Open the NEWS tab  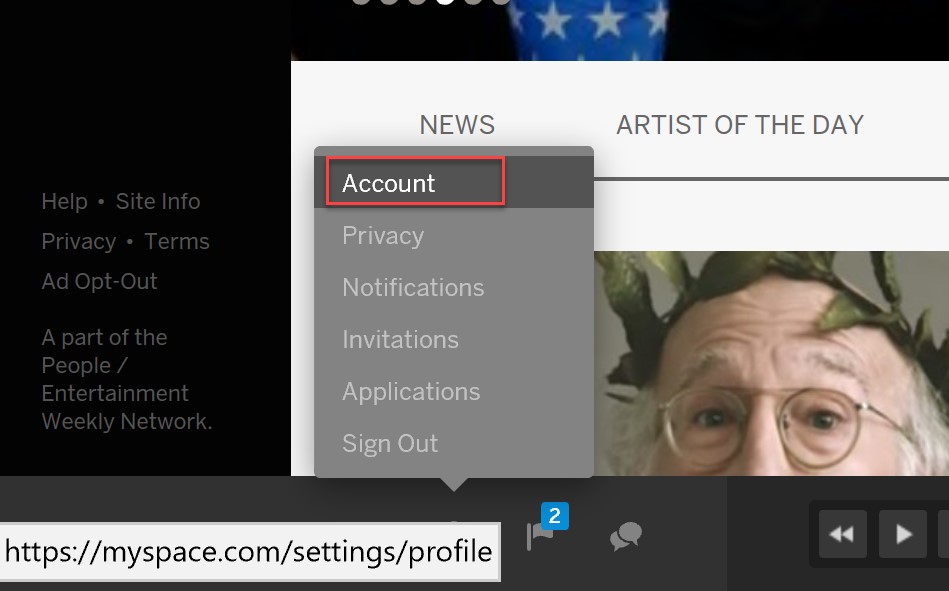click(457, 125)
